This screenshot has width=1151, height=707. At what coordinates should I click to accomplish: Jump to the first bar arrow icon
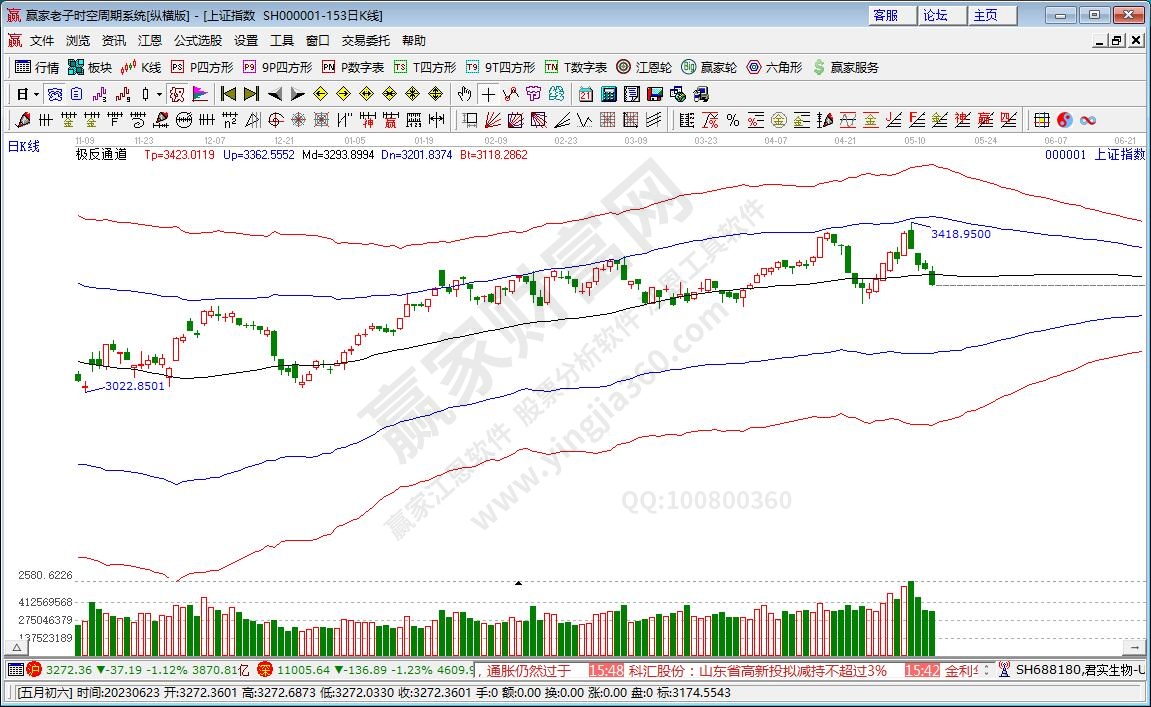(x=228, y=94)
